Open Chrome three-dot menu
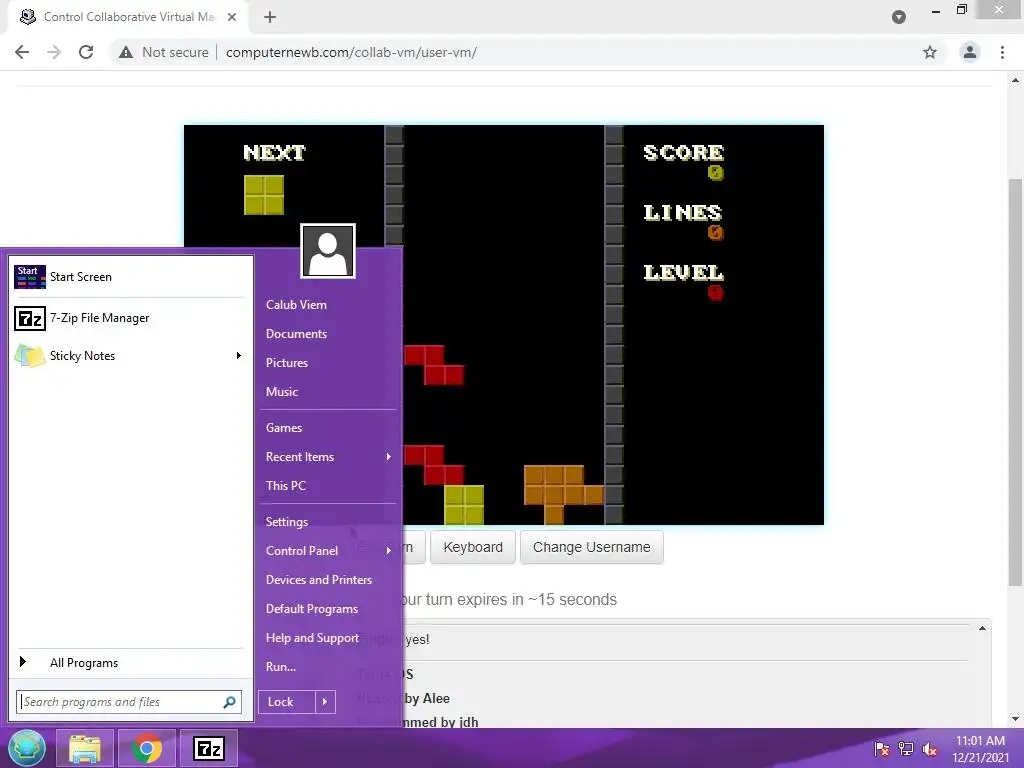The height and width of the screenshot is (768, 1024). coord(1002,52)
